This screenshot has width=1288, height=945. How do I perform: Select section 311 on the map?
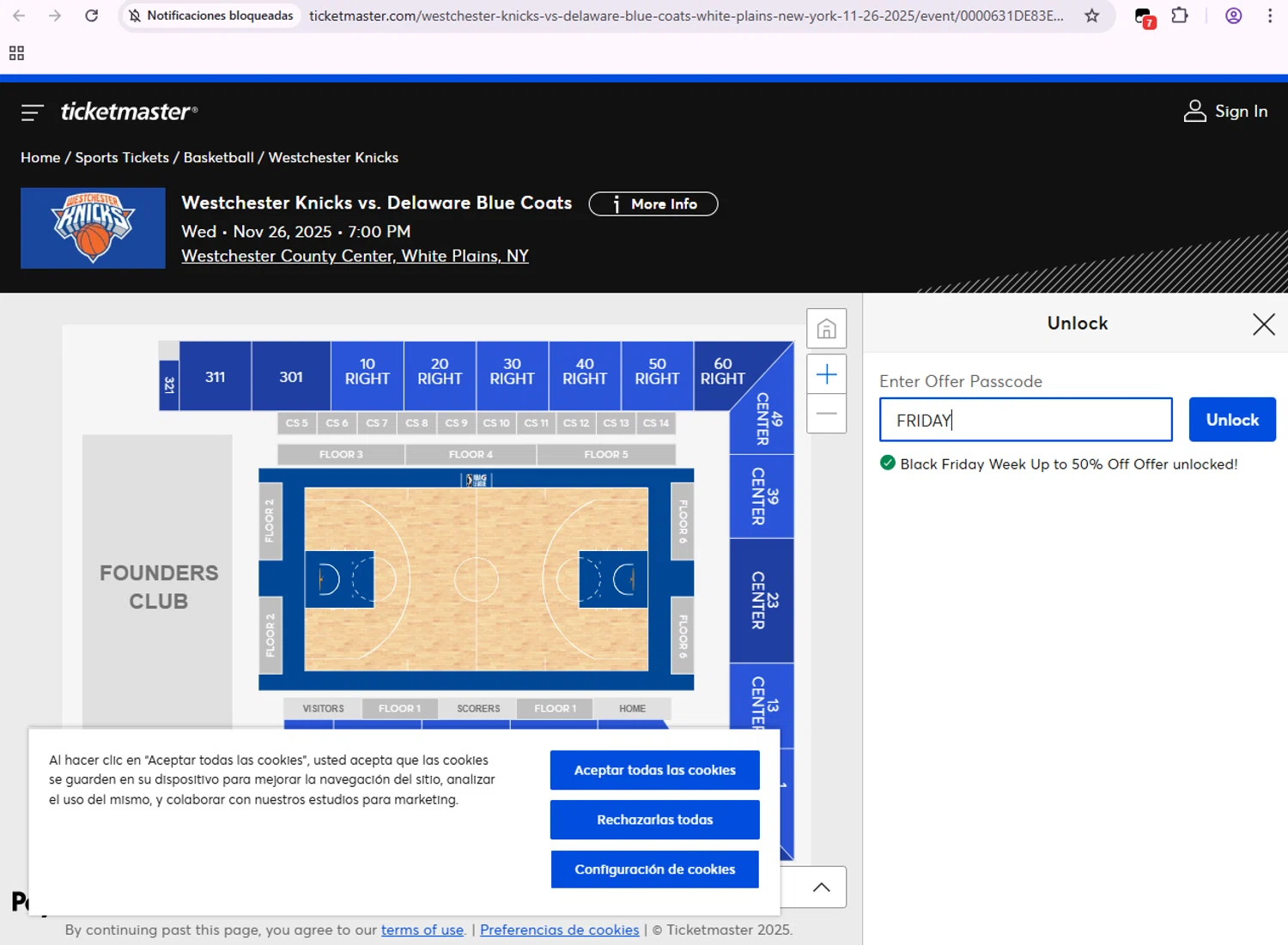click(x=215, y=376)
